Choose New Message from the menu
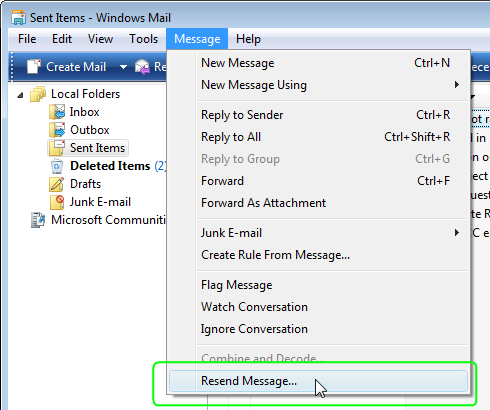This screenshot has height=410, width=490. click(318, 63)
